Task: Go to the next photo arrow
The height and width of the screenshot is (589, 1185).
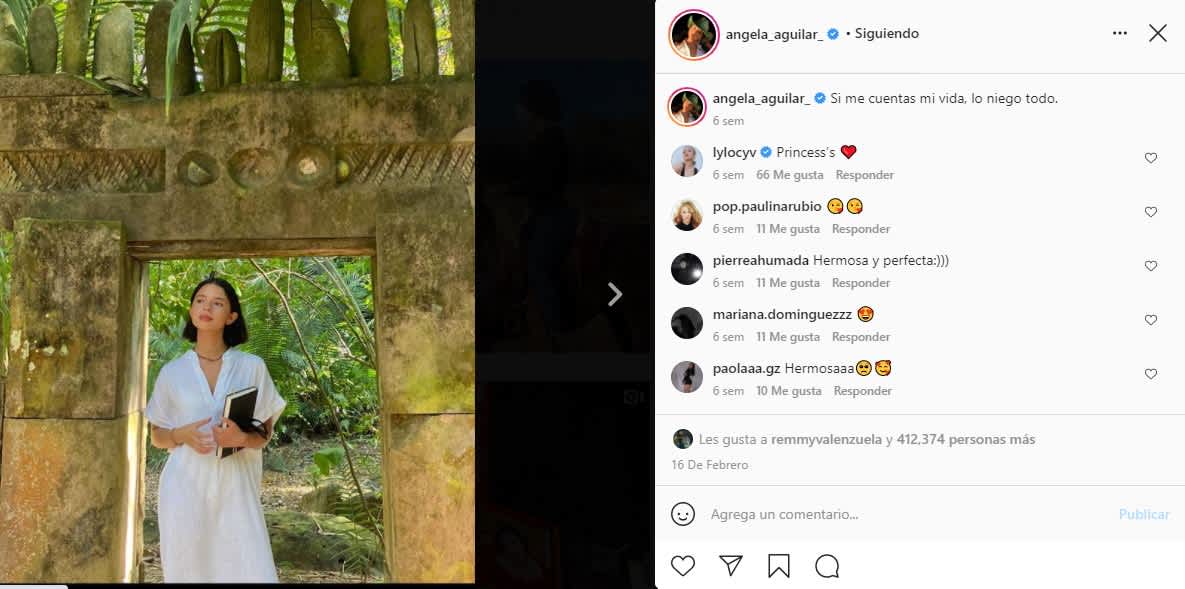Action: (x=615, y=294)
